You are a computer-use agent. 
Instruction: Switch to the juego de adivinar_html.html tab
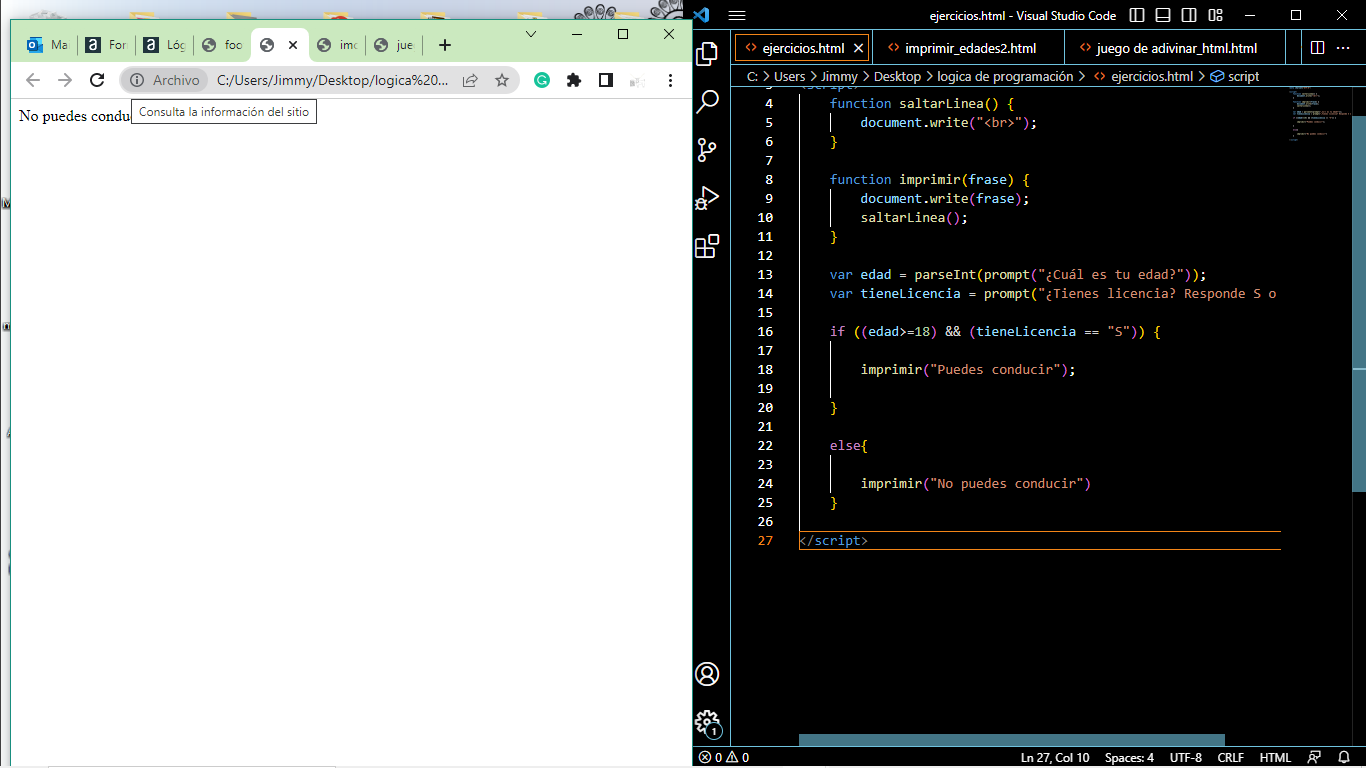(1177, 48)
